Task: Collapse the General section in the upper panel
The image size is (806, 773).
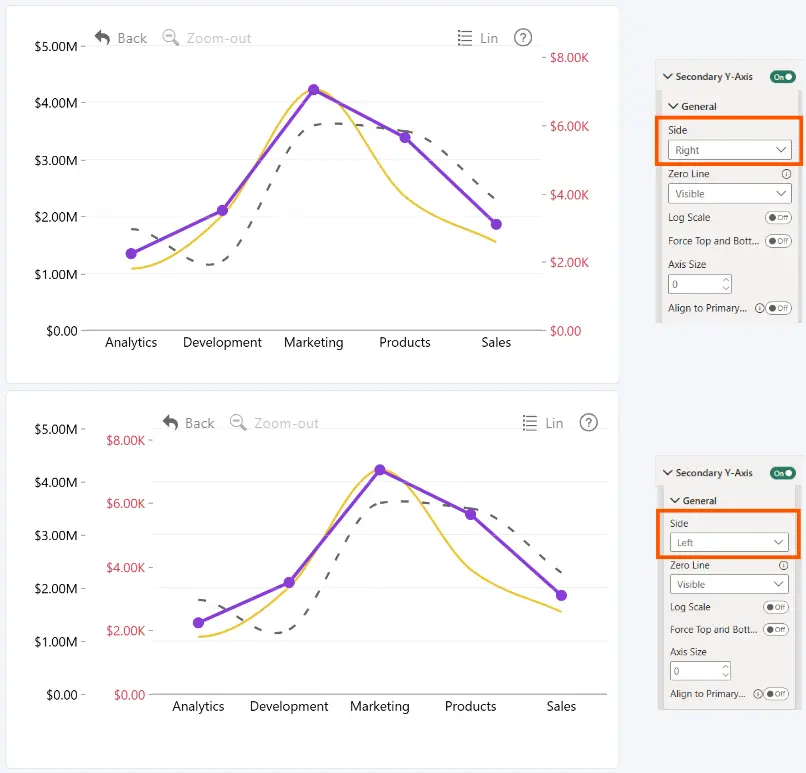Action: click(x=673, y=106)
